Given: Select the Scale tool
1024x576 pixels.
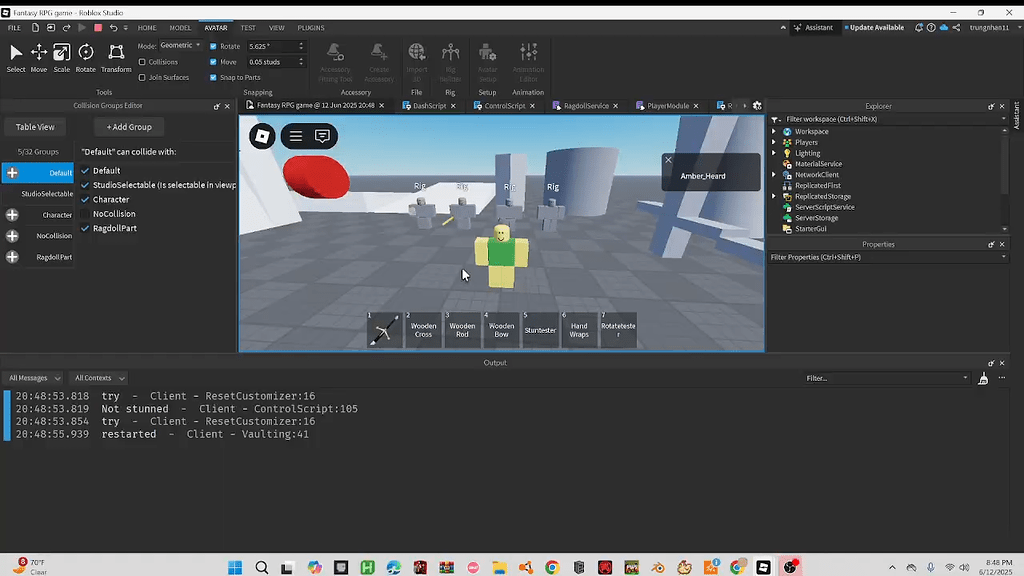Looking at the screenshot, I should [x=62, y=56].
